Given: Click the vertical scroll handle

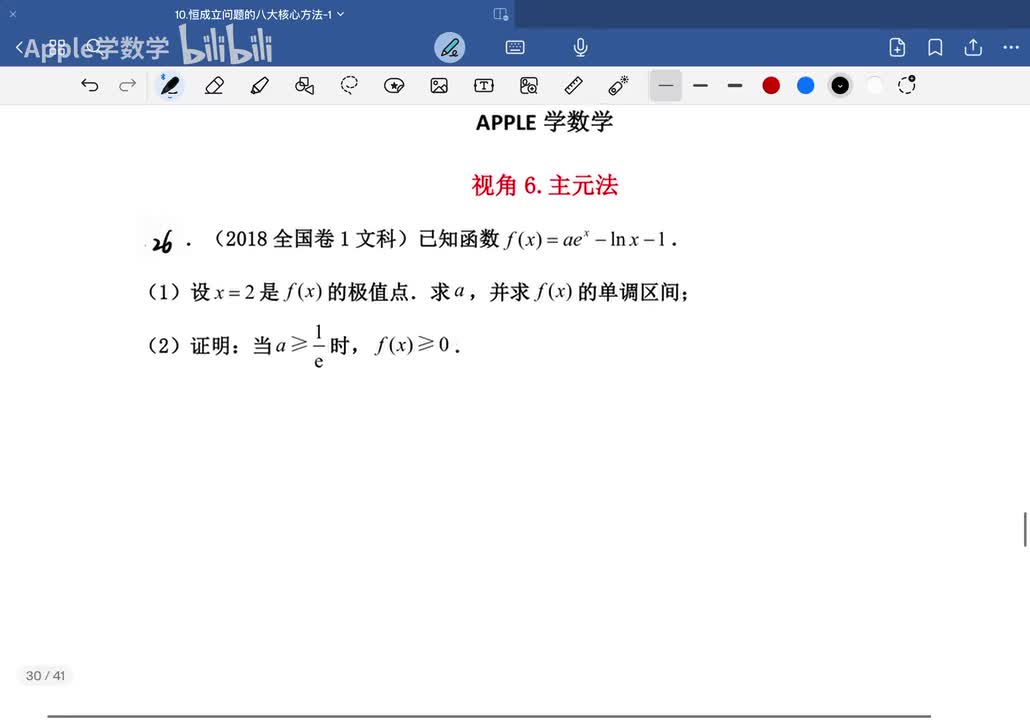Looking at the screenshot, I should click(x=1025, y=529).
